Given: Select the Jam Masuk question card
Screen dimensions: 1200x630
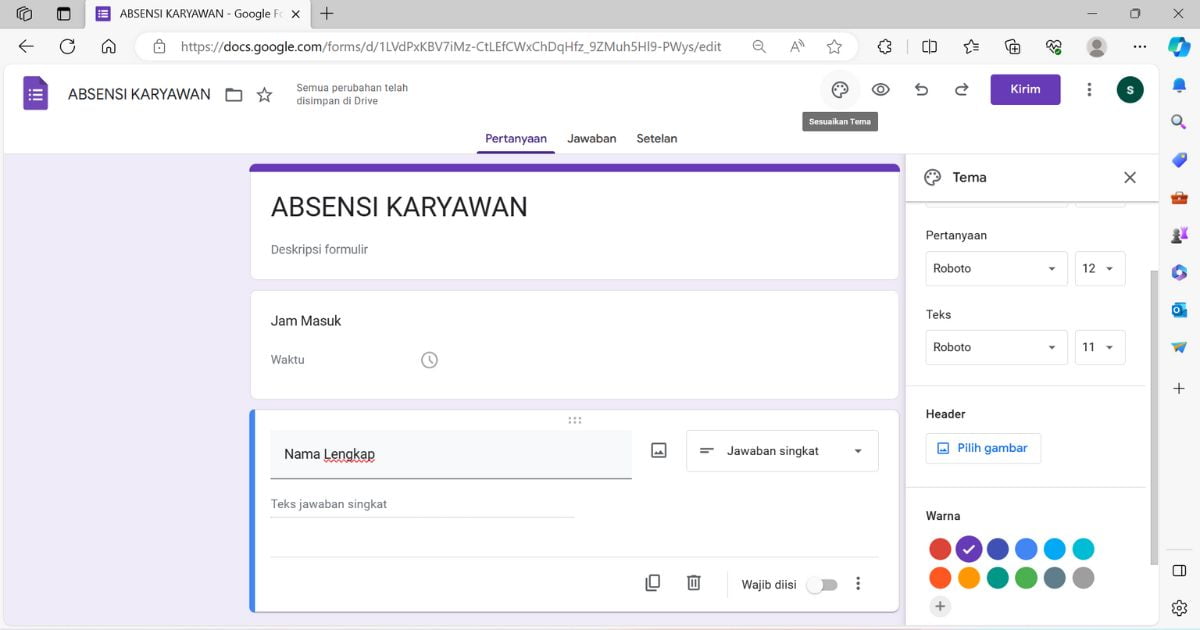Looking at the screenshot, I should click(x=574, y=345).
